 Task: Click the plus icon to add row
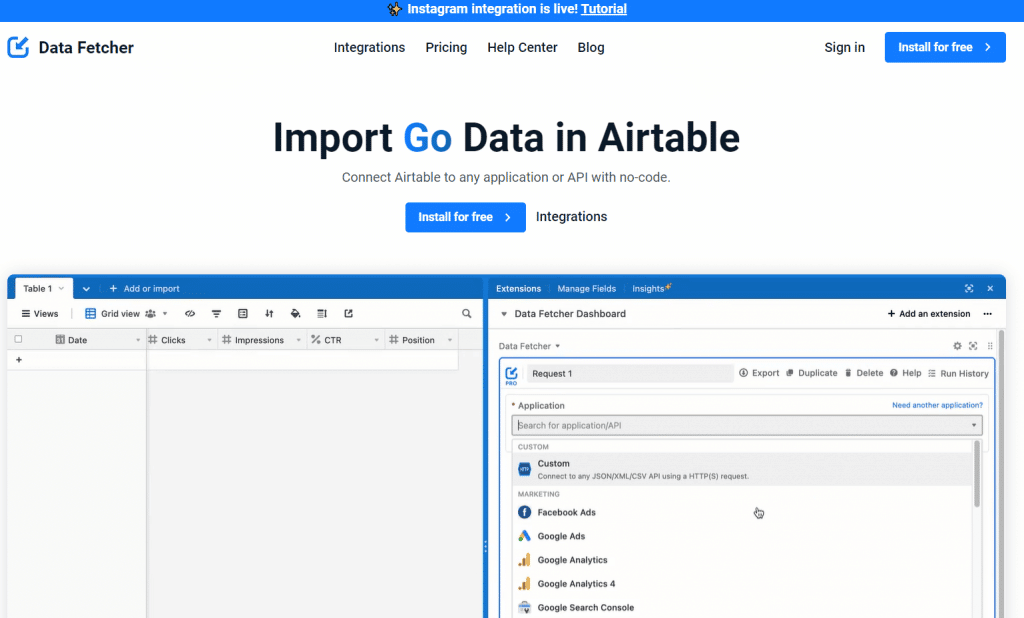click(19, 360)
